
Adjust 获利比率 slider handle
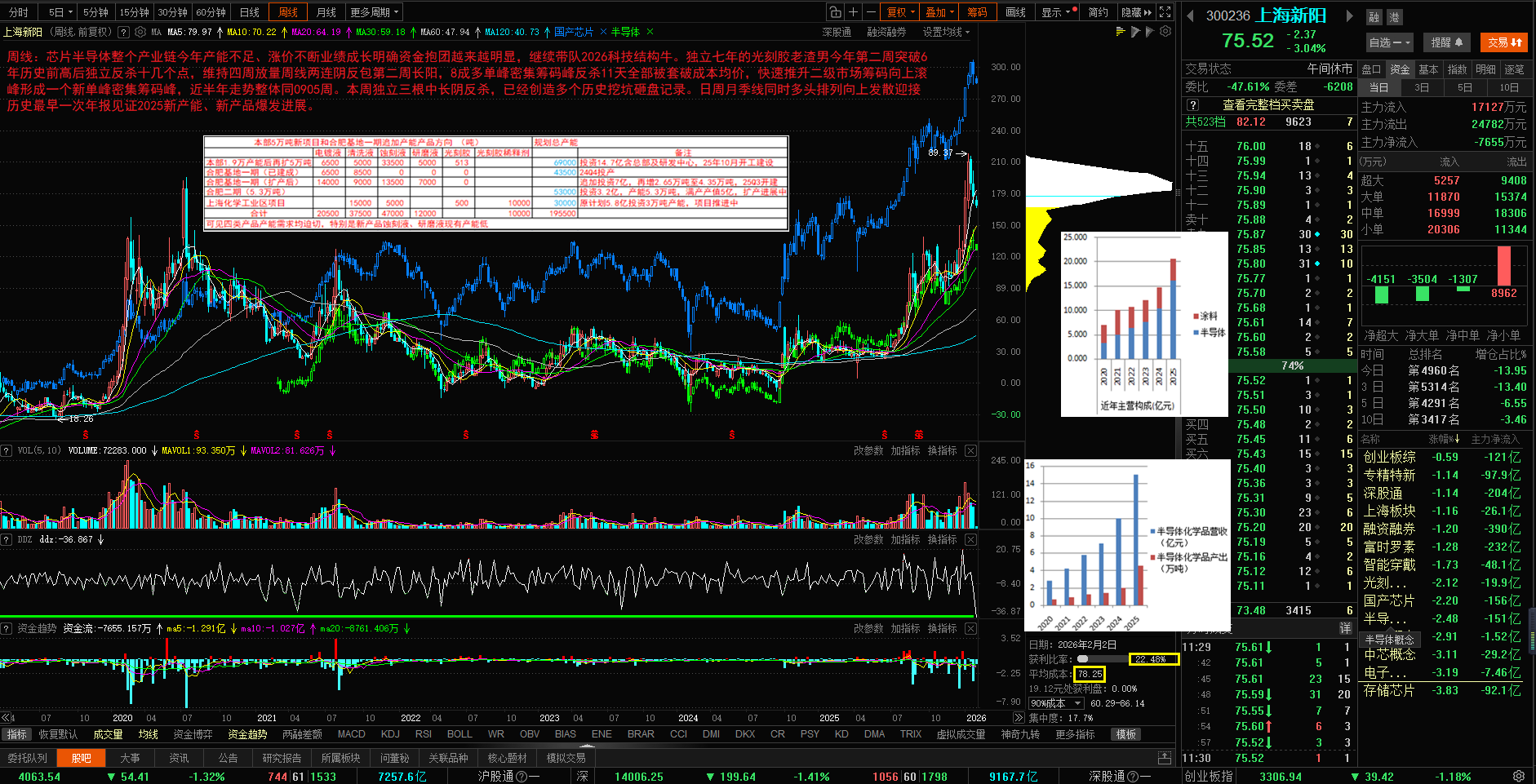click(1083, 658)
